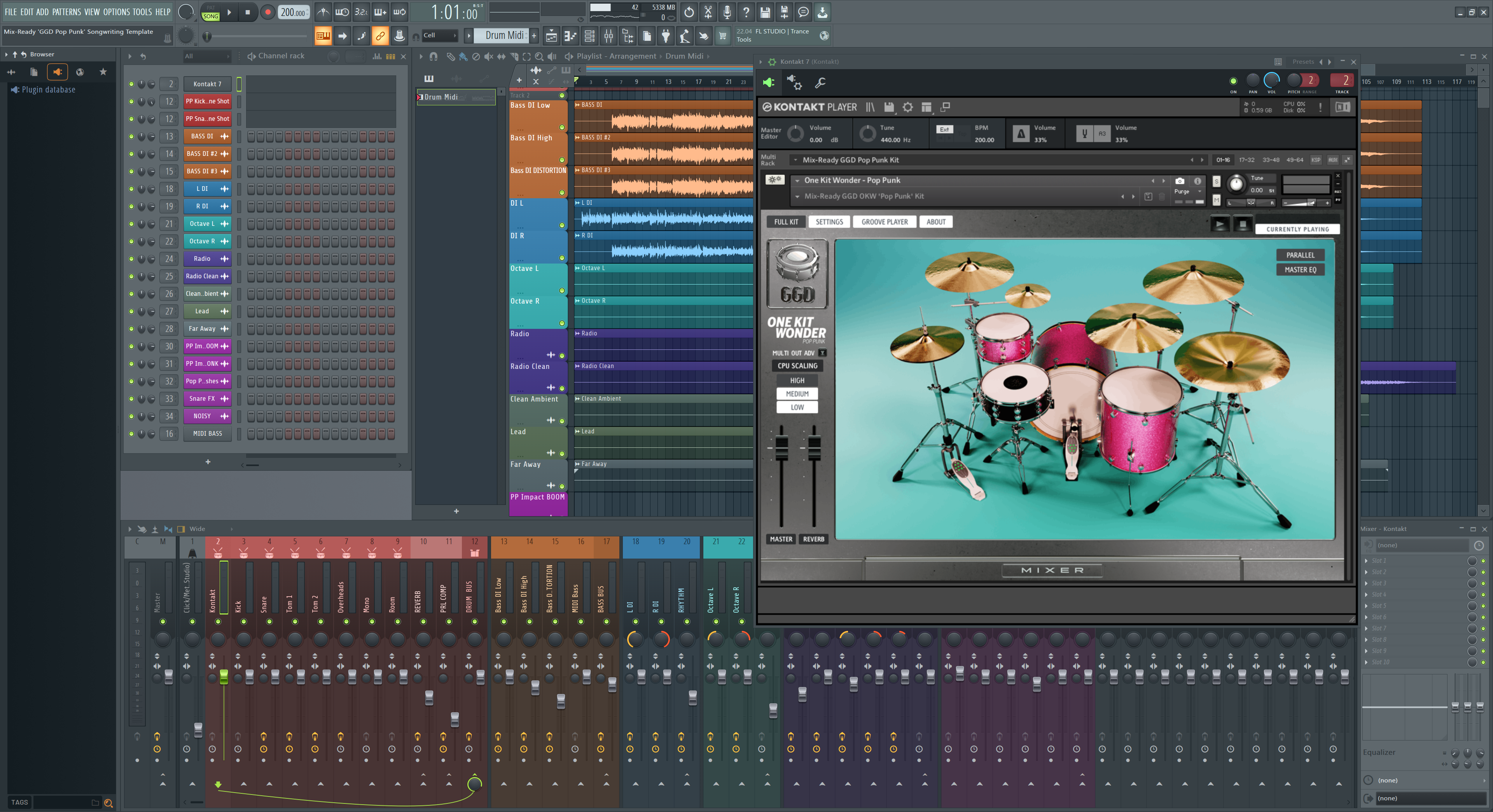Click the Kontakt wrench settings icon
Viewport: 1493px width, 812px height.
tap(820, 83)
